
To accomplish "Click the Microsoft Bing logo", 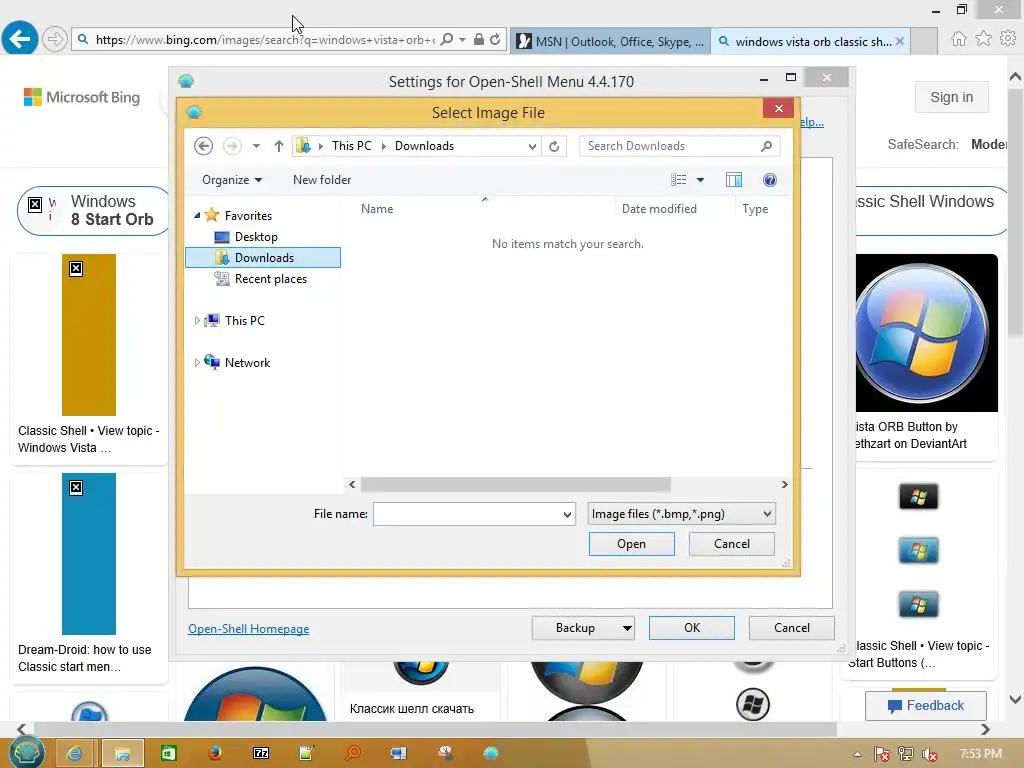I will click(82, 97).
